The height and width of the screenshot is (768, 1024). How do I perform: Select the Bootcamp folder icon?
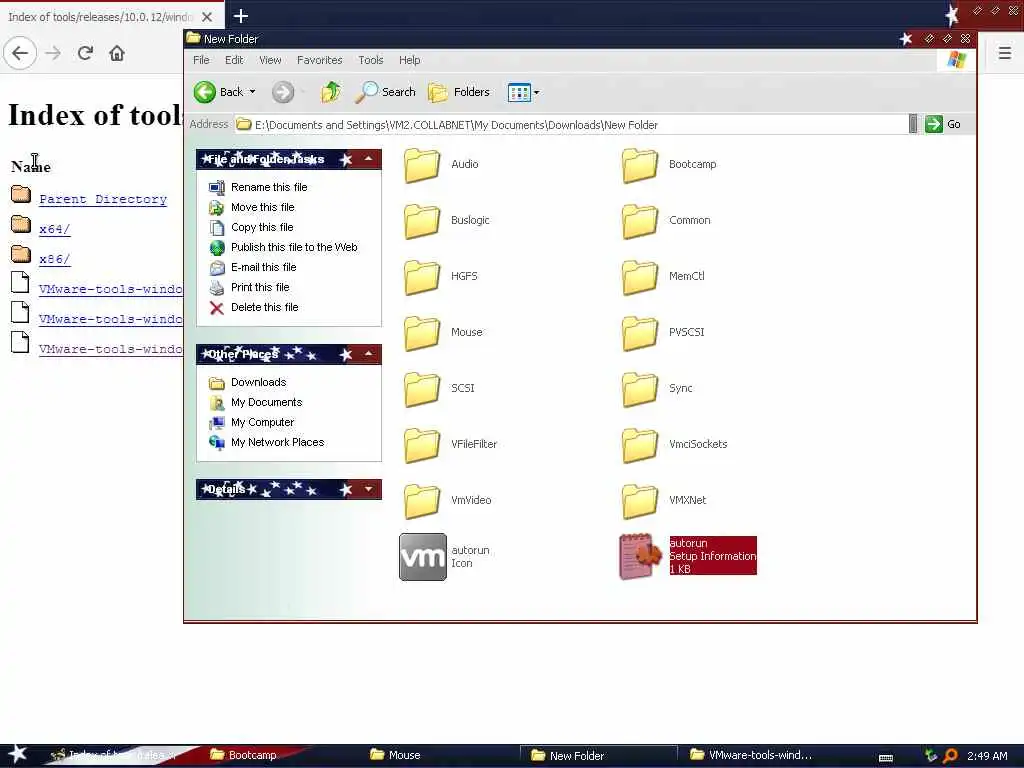pyautogui.click(x=640, y=165)
